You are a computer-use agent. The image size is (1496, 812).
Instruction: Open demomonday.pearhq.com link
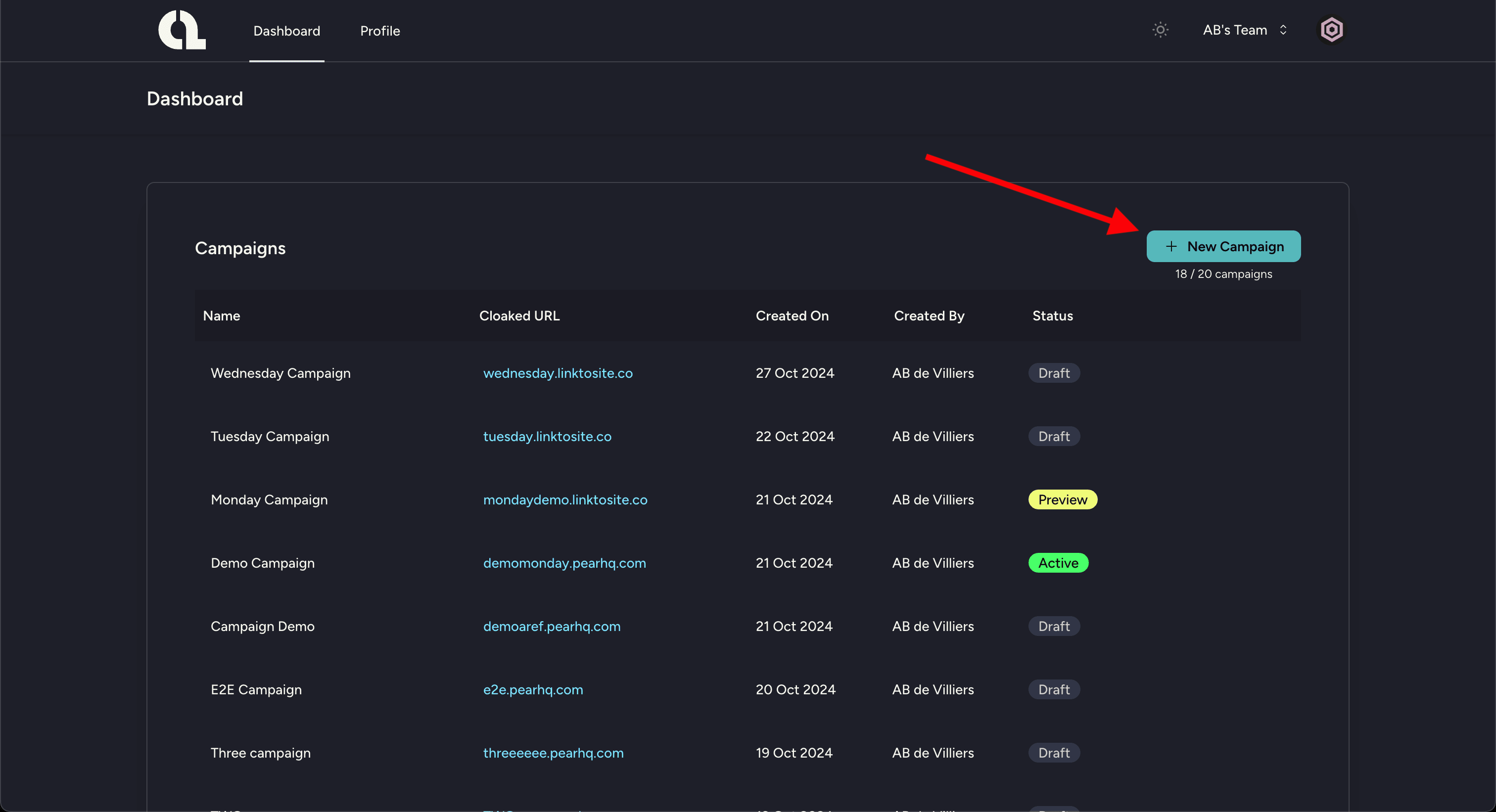pyautogui.click(x=564, y=563)
